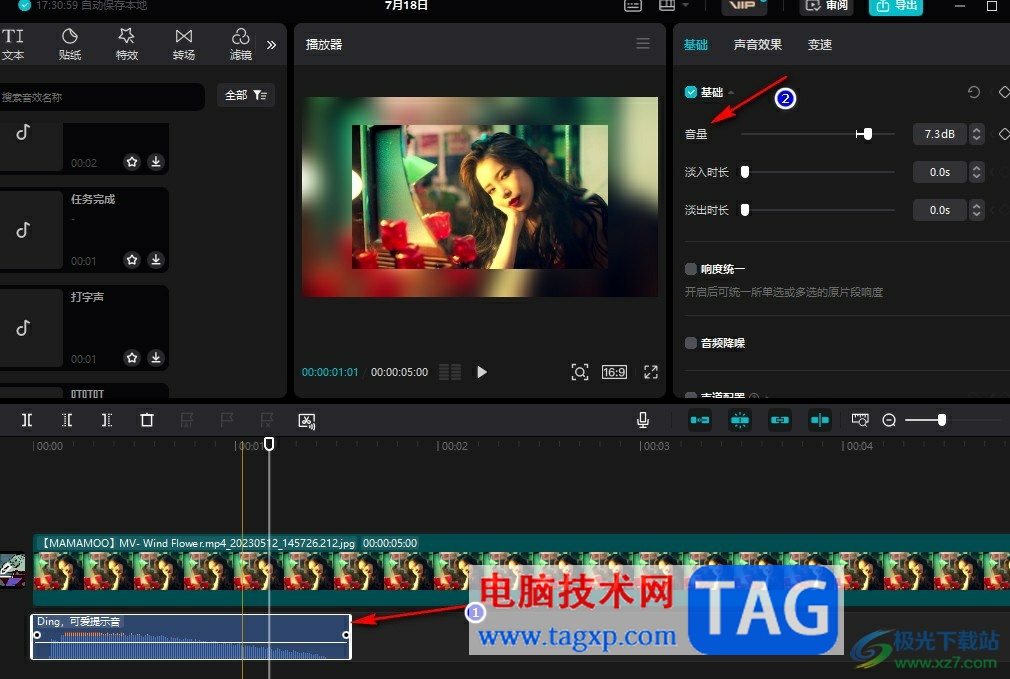This screenshot has width=1010, height=679.
Task: Open the 播放器 panel menu
Action: tap(643, 43)
